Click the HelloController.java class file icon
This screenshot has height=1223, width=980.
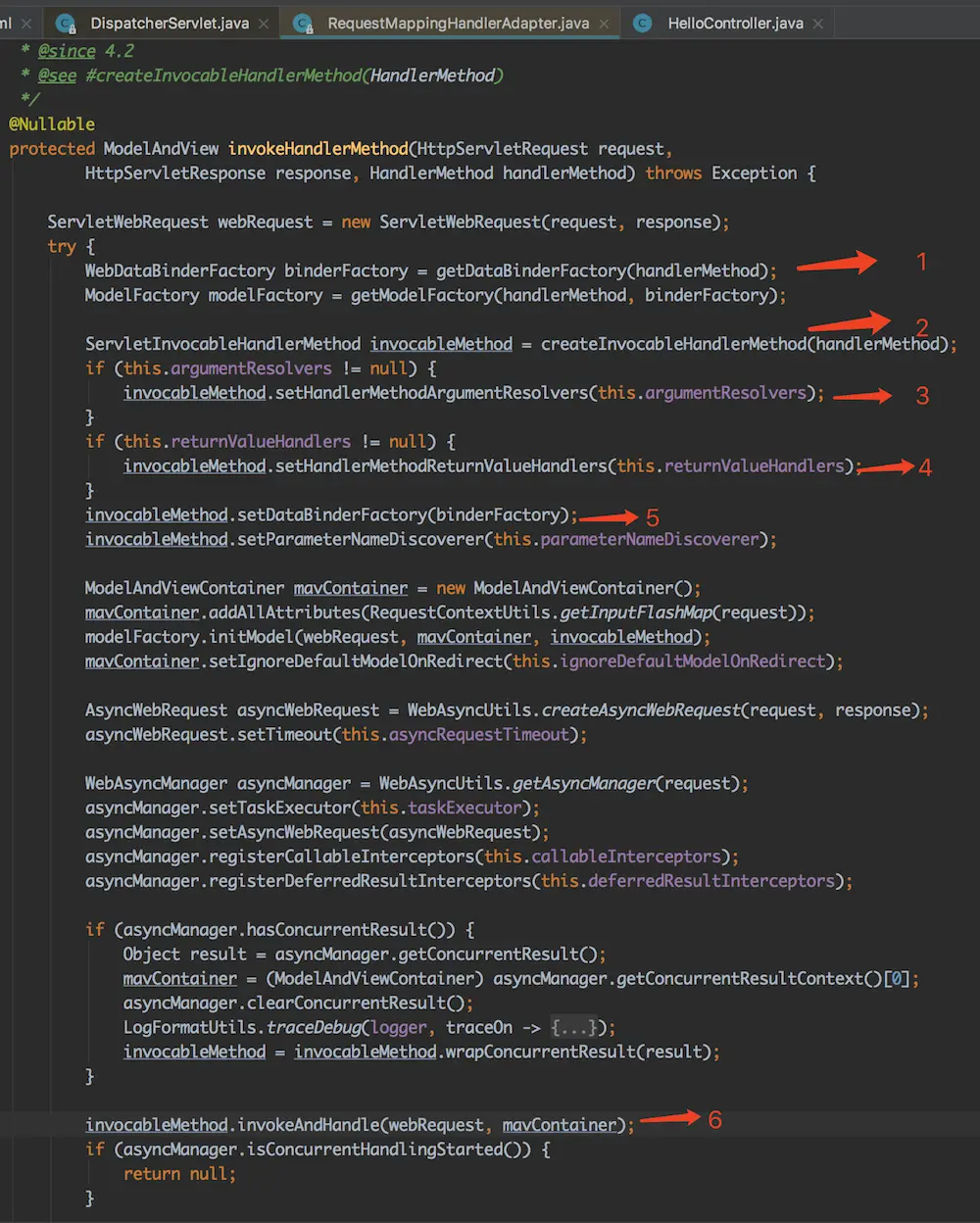tap(643, 23)
